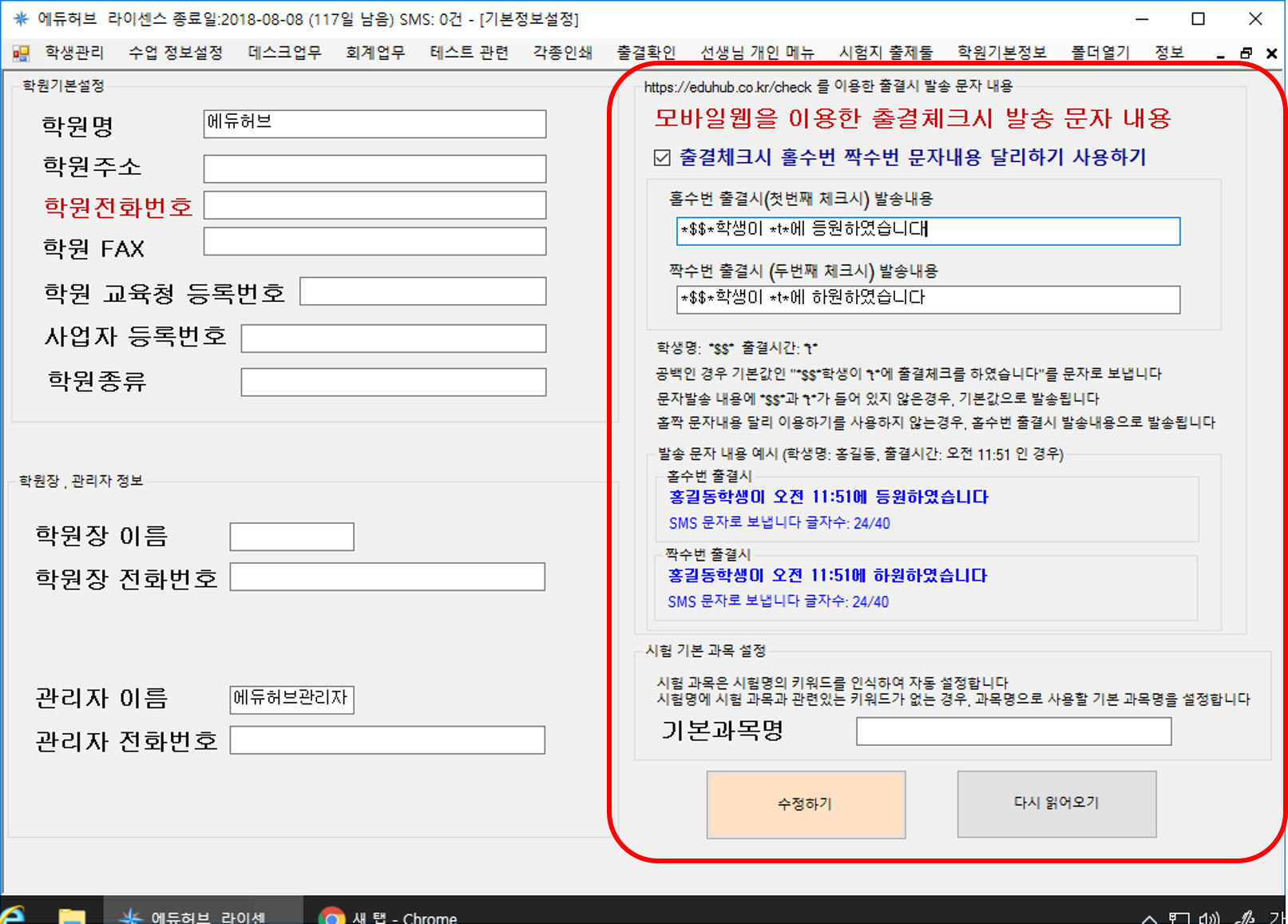
Task: Toggle 출결체크시 홀수번 짝수번 문자내용 달리하기 checkbox
Action: (661, 157)
